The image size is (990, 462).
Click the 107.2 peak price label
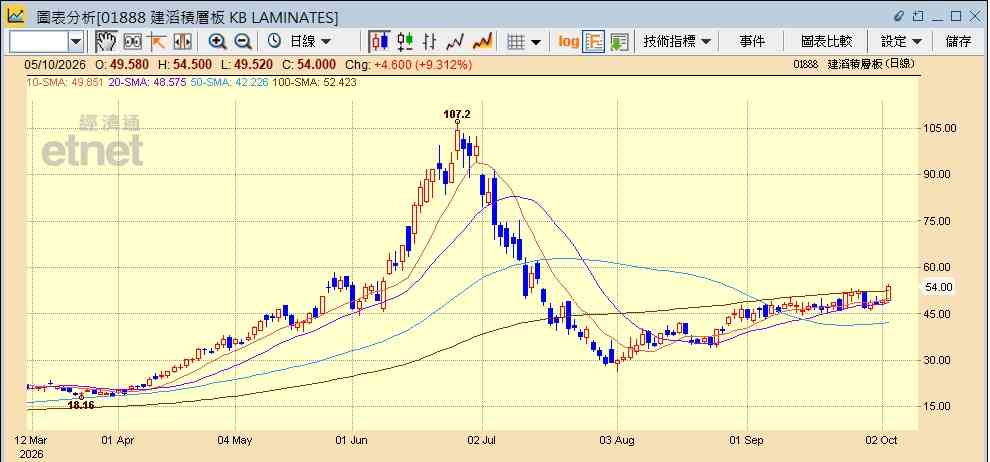[x=456, y=114]
